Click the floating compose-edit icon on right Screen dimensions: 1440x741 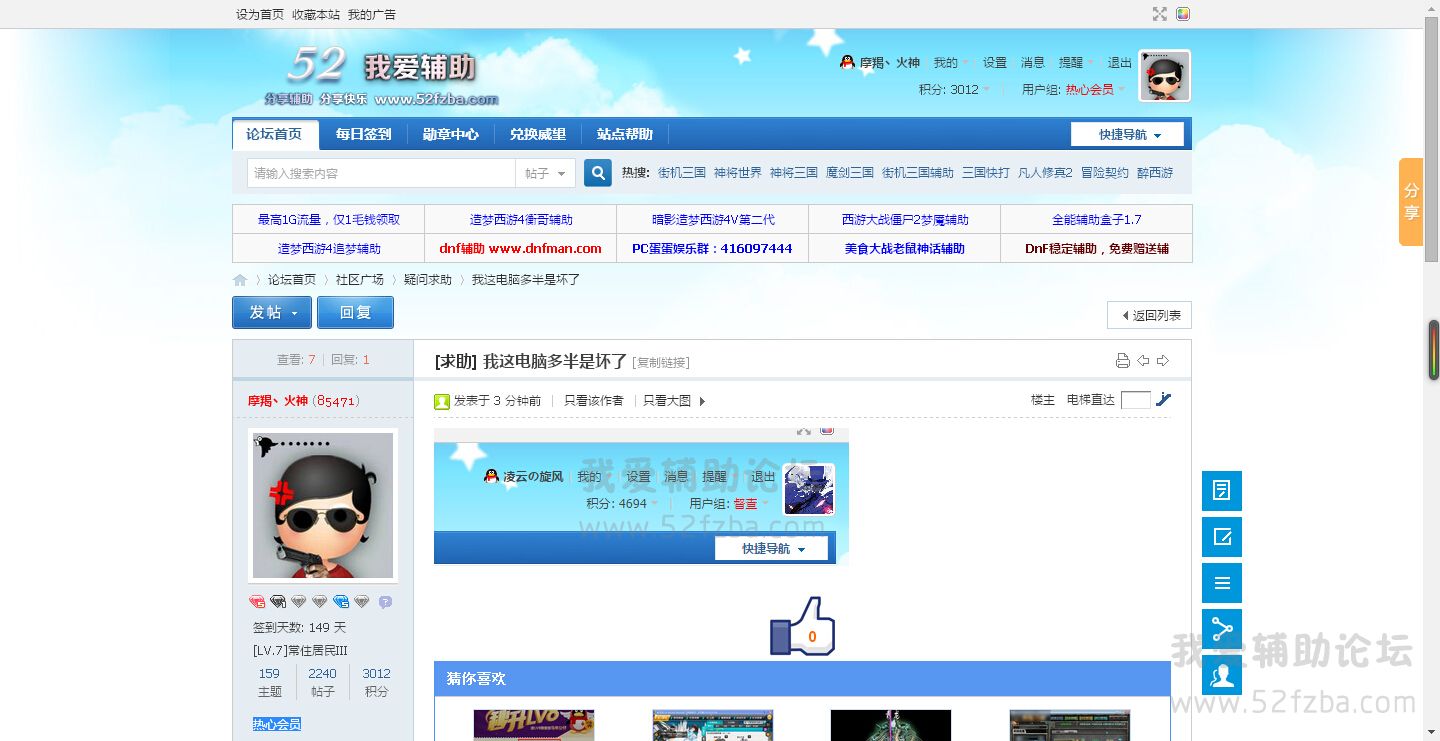pos(1222,537)
